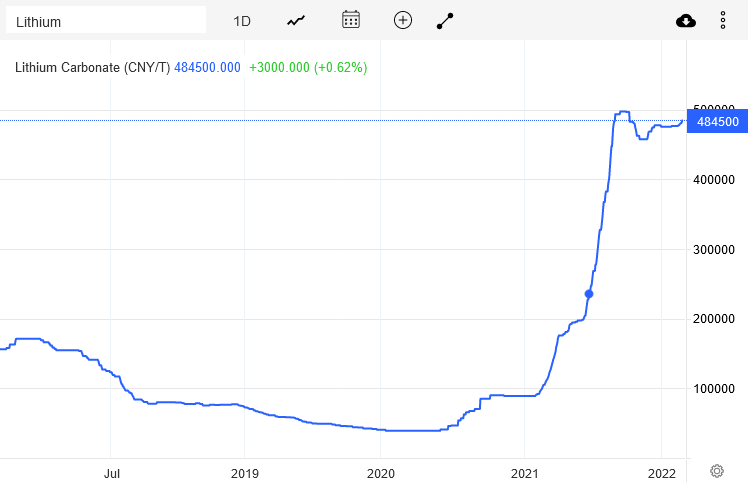The image size is (748, 487).
Task: Click the Jul label on the time axis
Action: (x=111, y=471)
